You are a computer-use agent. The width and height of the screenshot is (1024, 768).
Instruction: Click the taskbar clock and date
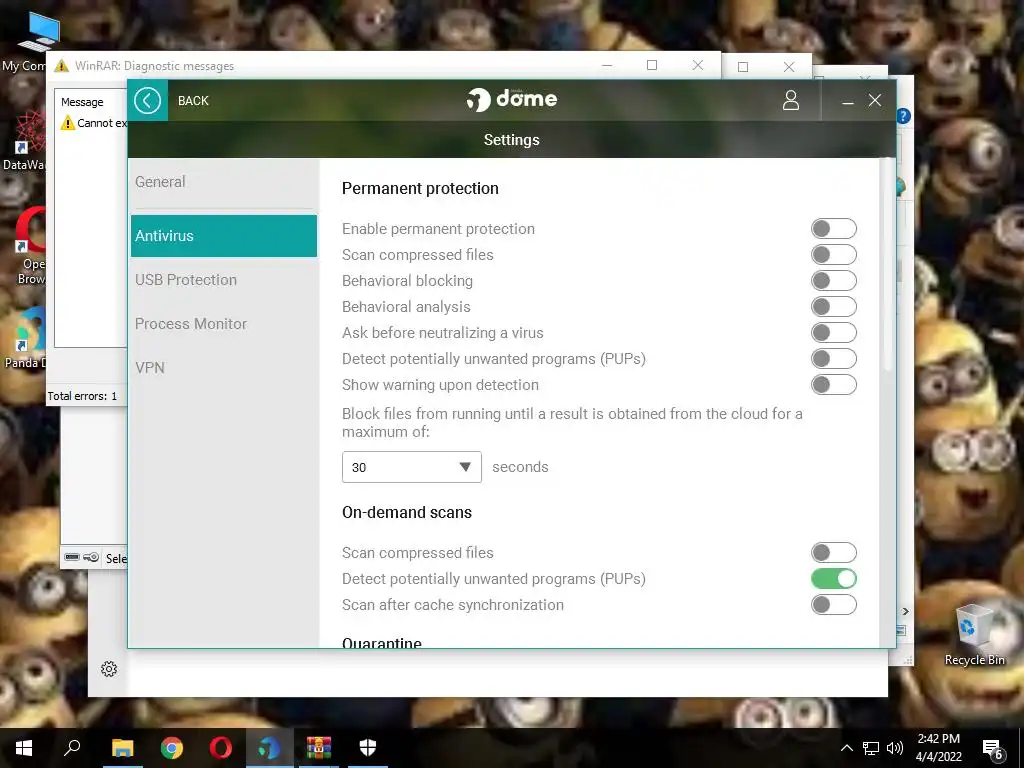(938, 748)
